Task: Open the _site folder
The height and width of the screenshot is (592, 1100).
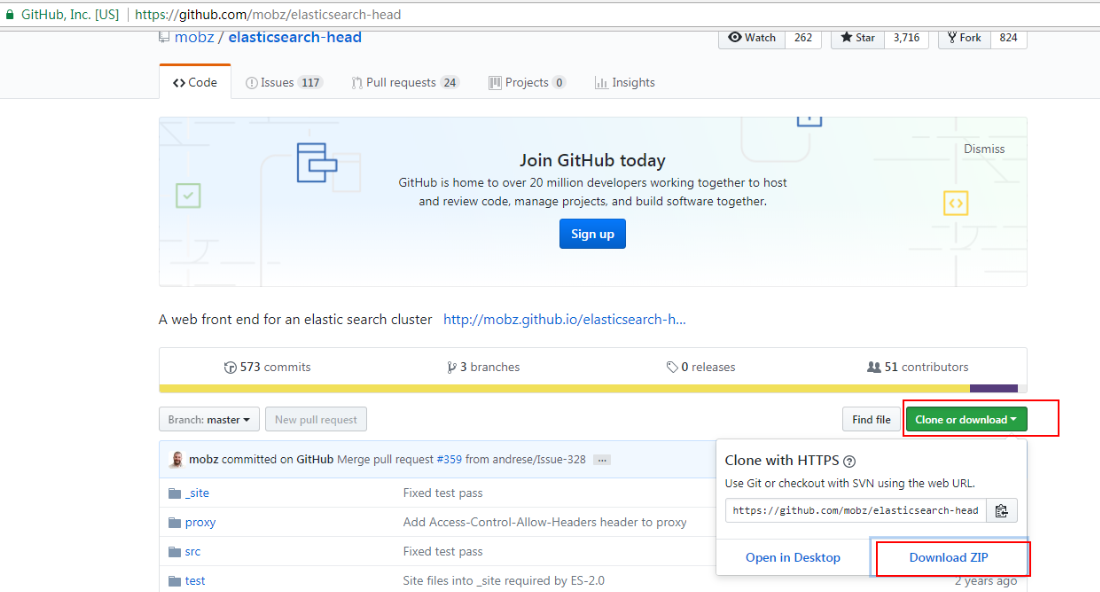Action: click(197, 493)
